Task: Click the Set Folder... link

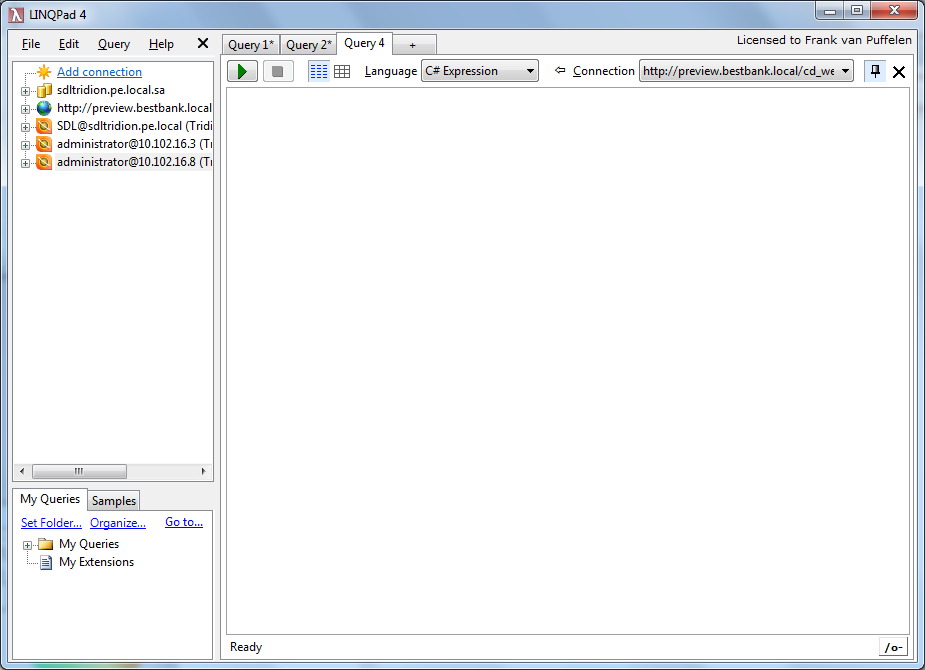Action: point(51,522)
